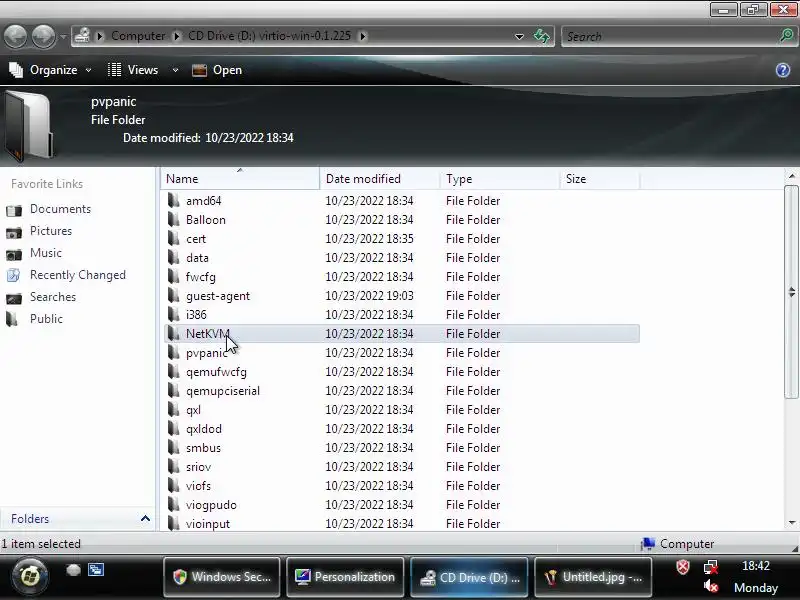This screenshot has width=800, height=600.
Task: Click the file list vertical scrollbar thumb
Action: click(791, 292)
